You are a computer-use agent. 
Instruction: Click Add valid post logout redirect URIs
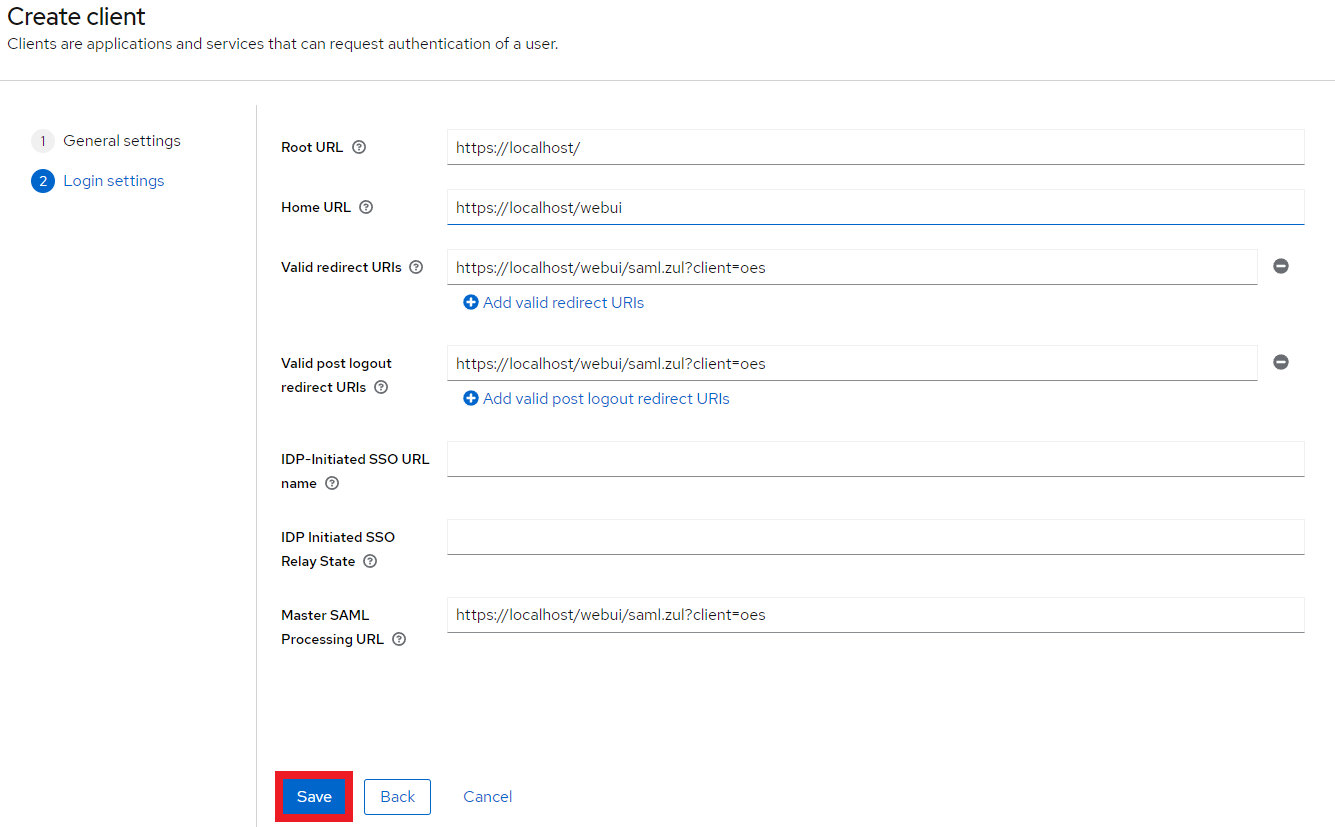(596, 398)
